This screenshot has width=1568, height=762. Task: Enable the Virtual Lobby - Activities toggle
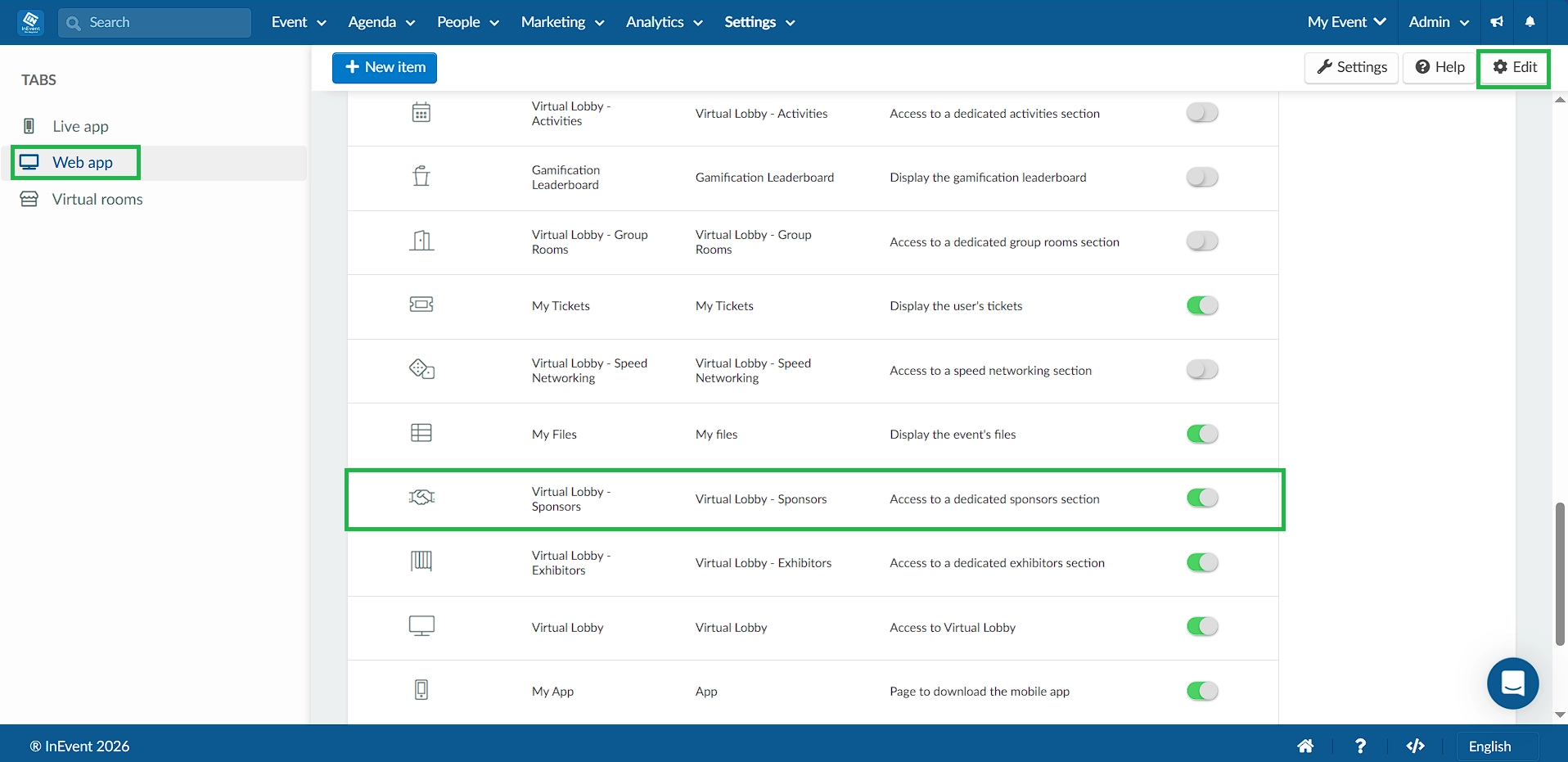1202,113
